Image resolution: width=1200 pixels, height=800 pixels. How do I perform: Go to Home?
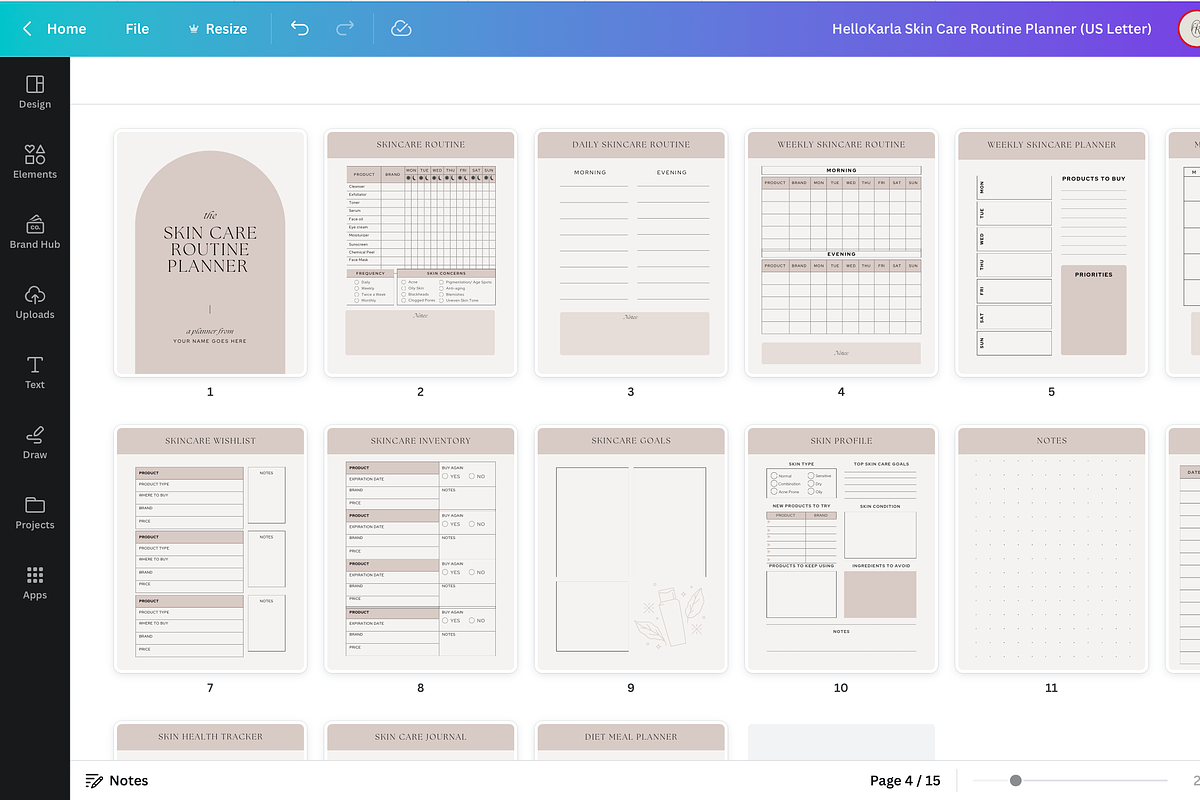66,28
